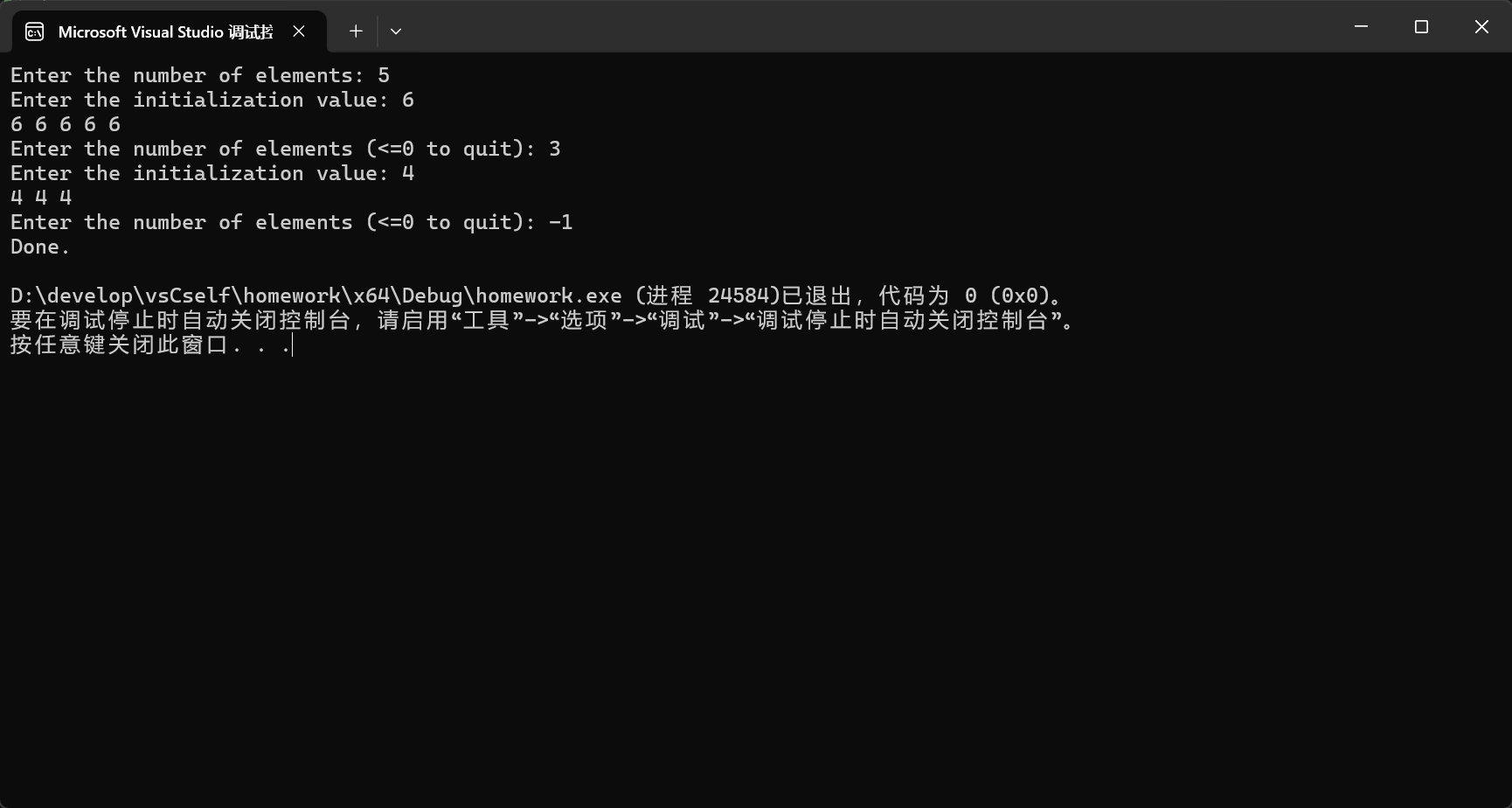Select the Microsoft Visual Studio tab title
The height and width of the screenshot is (808, 1512).
tap(166, 32)
